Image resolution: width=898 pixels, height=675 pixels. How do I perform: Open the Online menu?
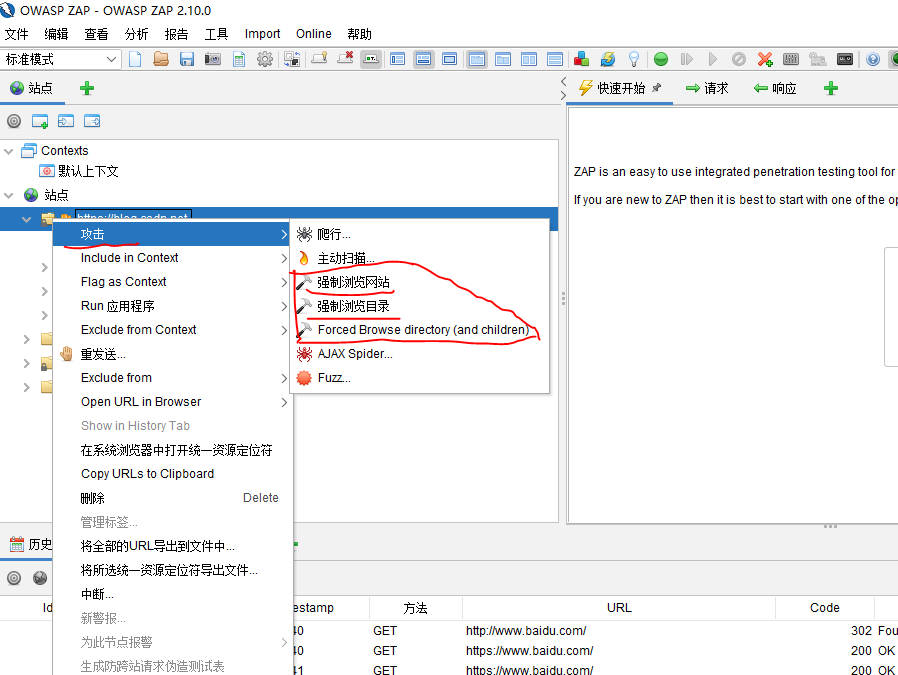click(x=313, y=34)
